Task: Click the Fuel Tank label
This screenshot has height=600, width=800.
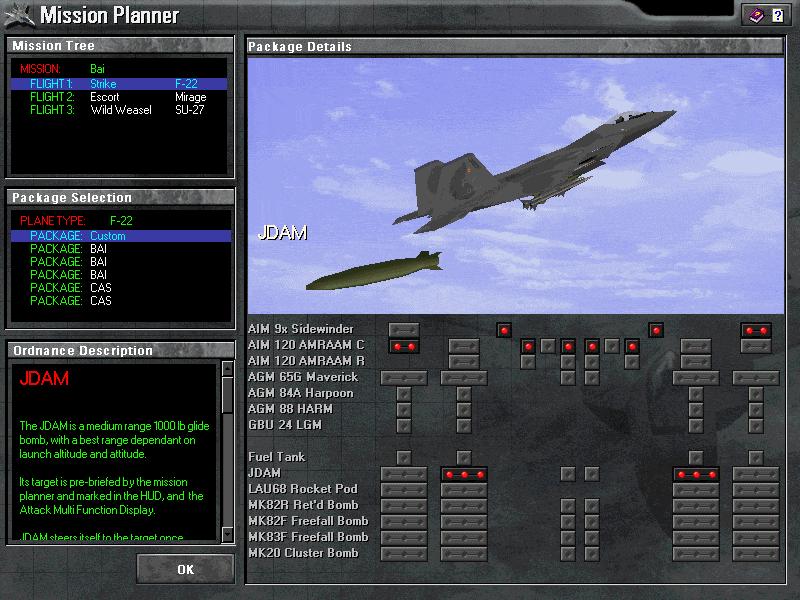Action: (277, 457)
